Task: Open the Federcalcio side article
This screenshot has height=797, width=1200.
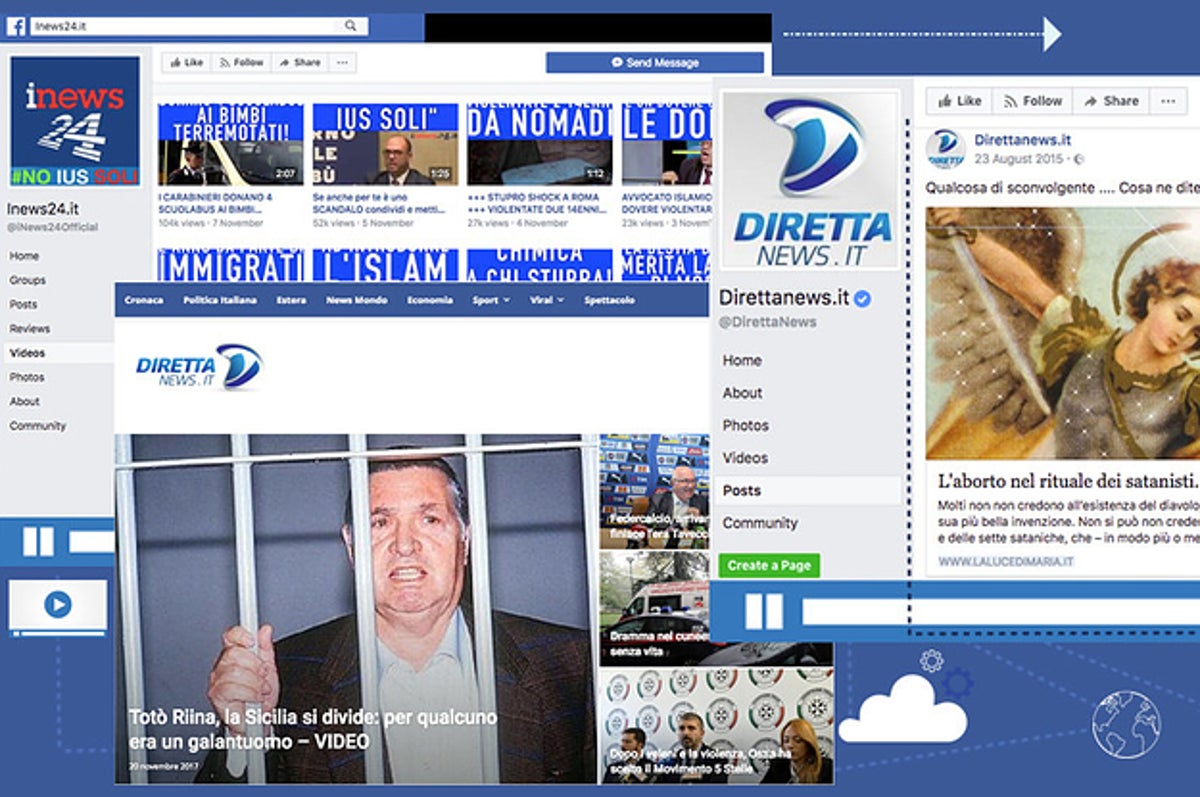Action: click(x=654, y=491)
